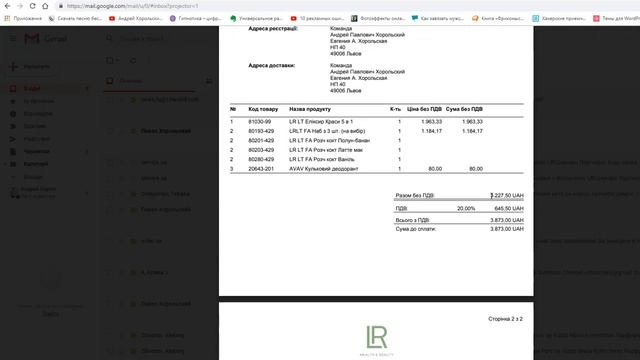Click product code 80201-429

click(x=261, y=140)
